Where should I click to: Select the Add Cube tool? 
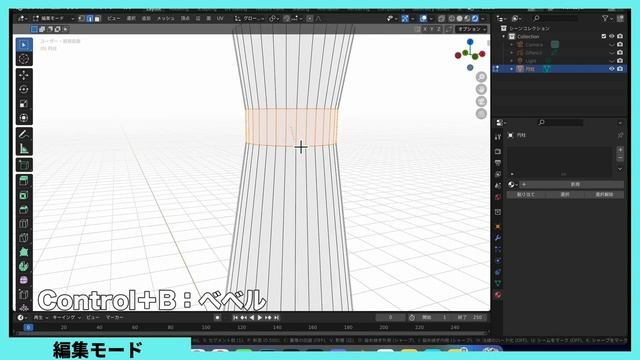24,165
